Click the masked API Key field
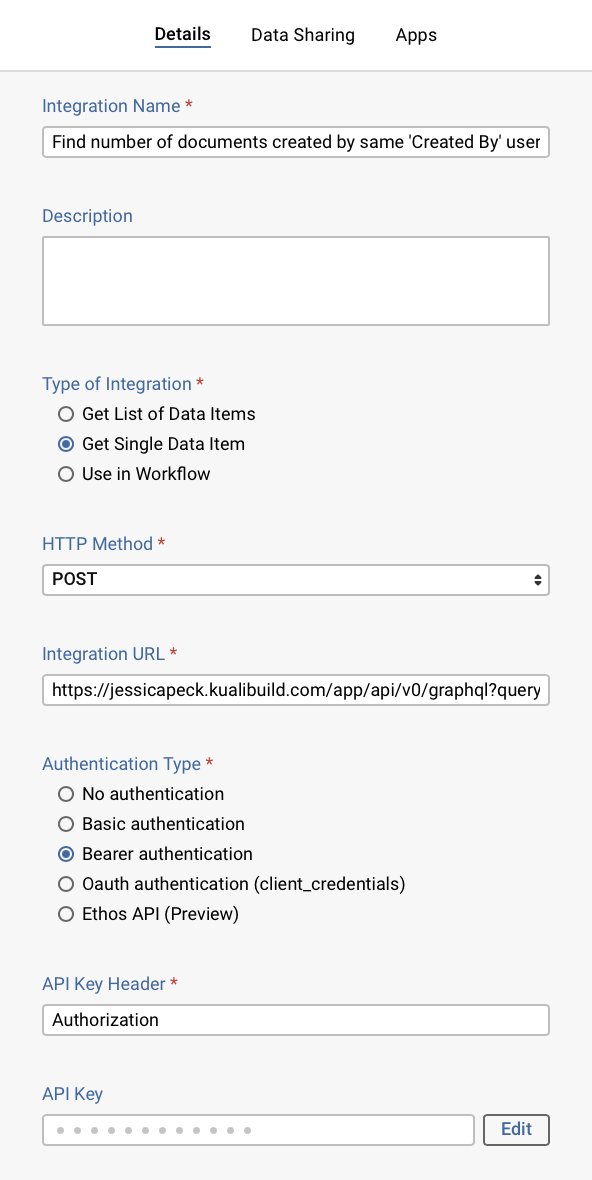 tap(258, 1130)
